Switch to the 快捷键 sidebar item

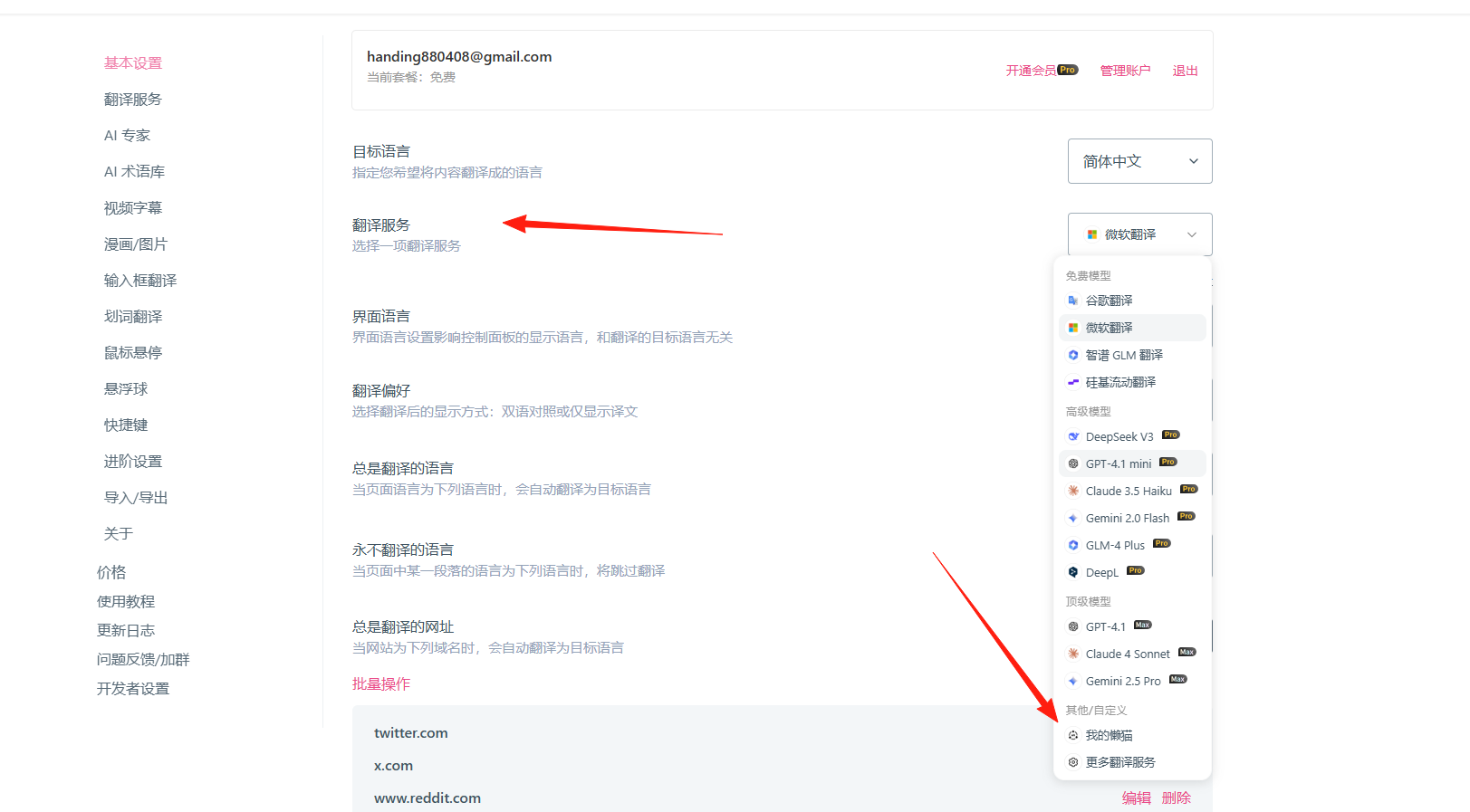tap(126, 425)
